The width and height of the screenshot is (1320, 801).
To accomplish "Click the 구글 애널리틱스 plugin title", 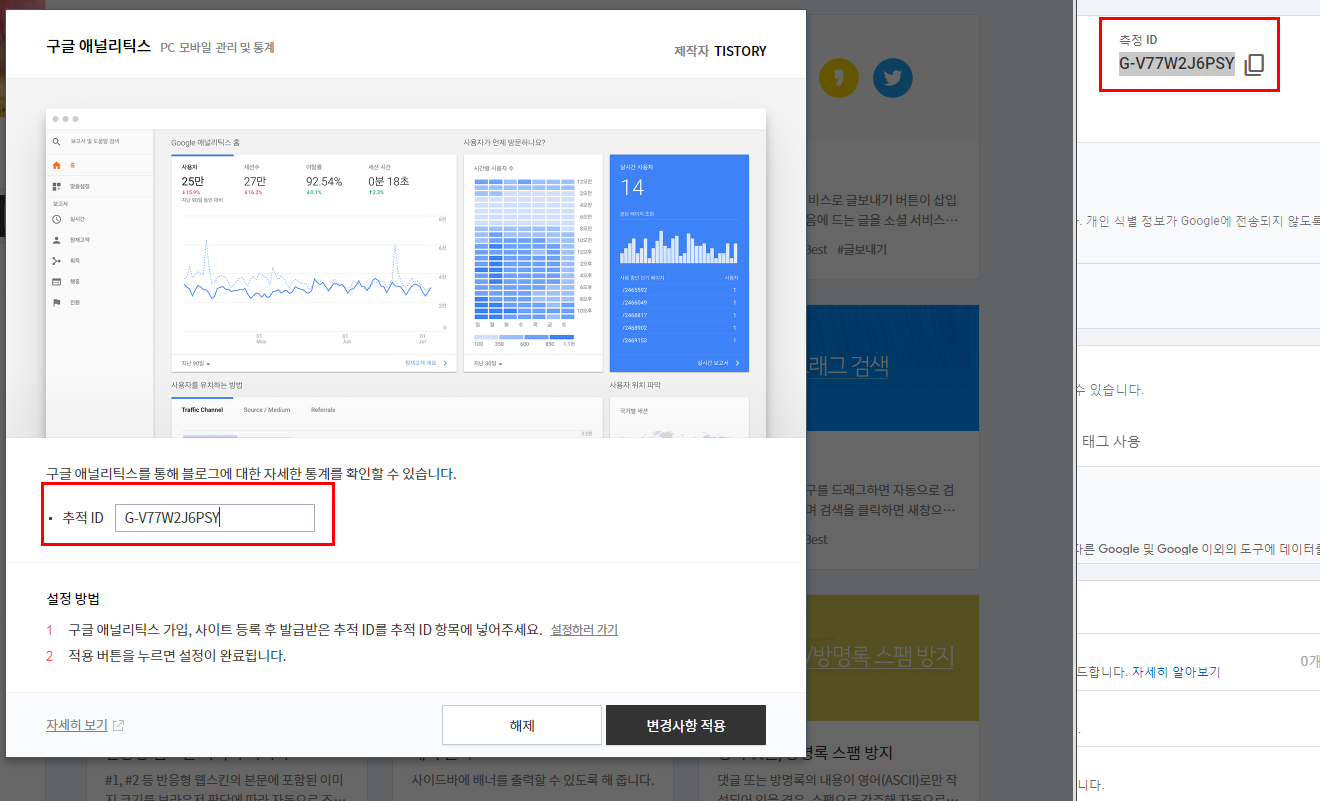I will pos(98,46).
